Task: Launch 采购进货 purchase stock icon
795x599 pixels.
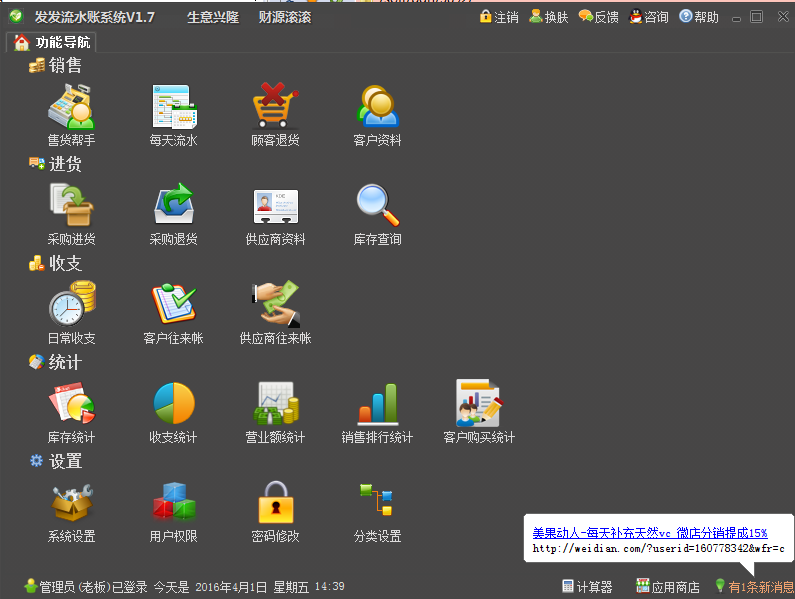Action: (71, 205)
